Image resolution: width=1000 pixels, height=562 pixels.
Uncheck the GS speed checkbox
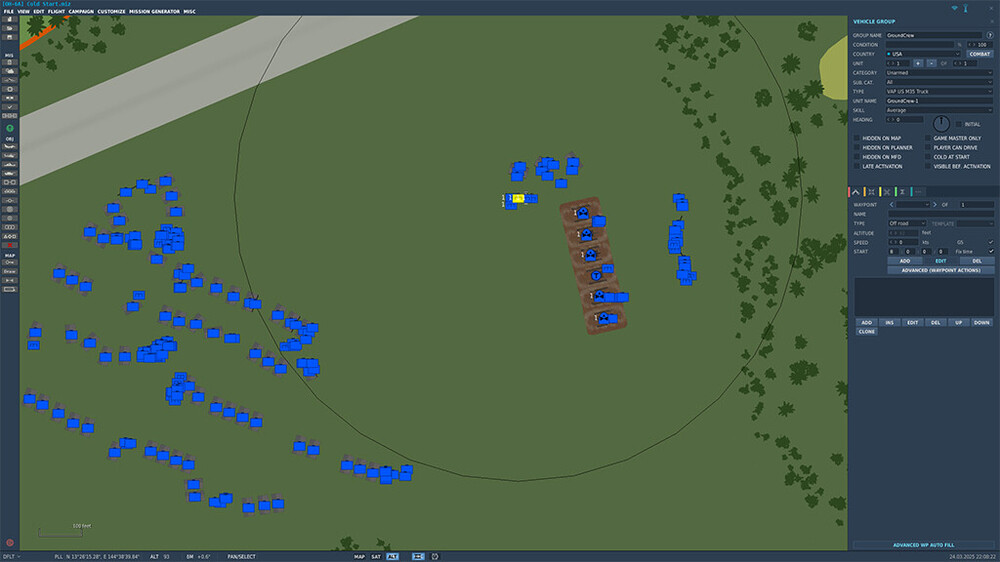pyautogui.click(x=990, y=242)
